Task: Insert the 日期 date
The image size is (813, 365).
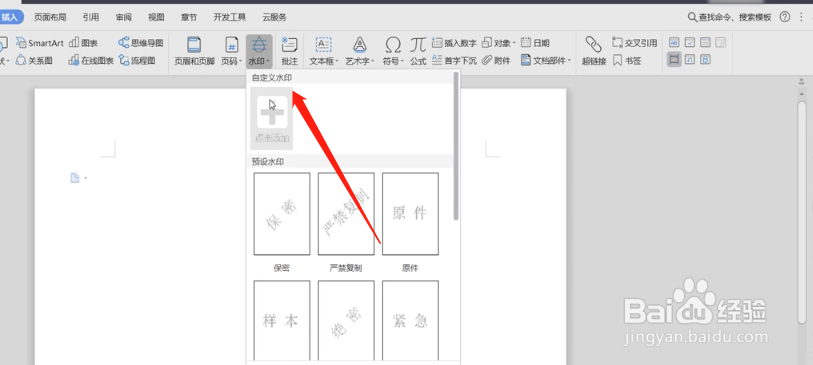Action: (x=535, y=43)
